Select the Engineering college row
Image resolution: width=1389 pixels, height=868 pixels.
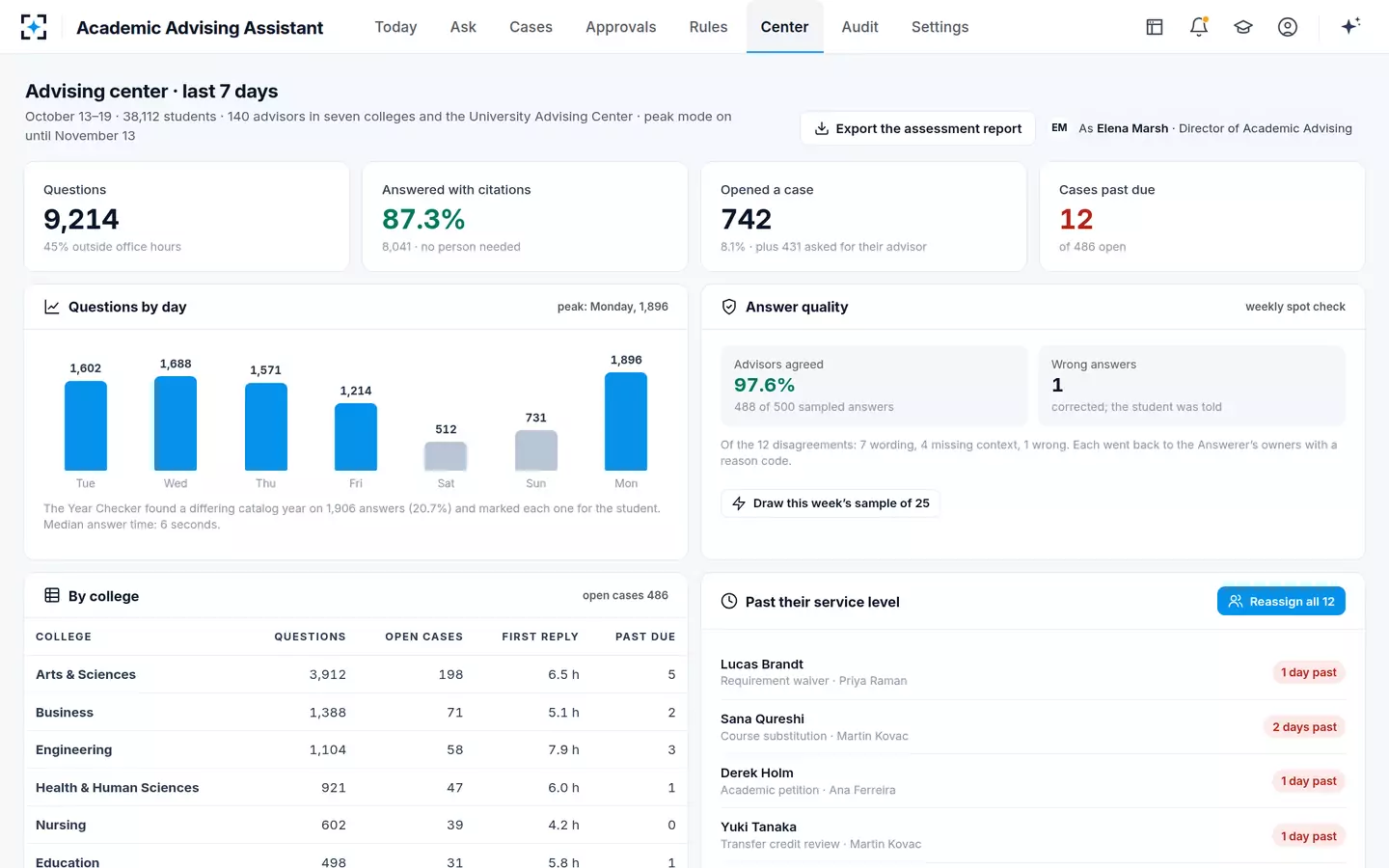356,749
